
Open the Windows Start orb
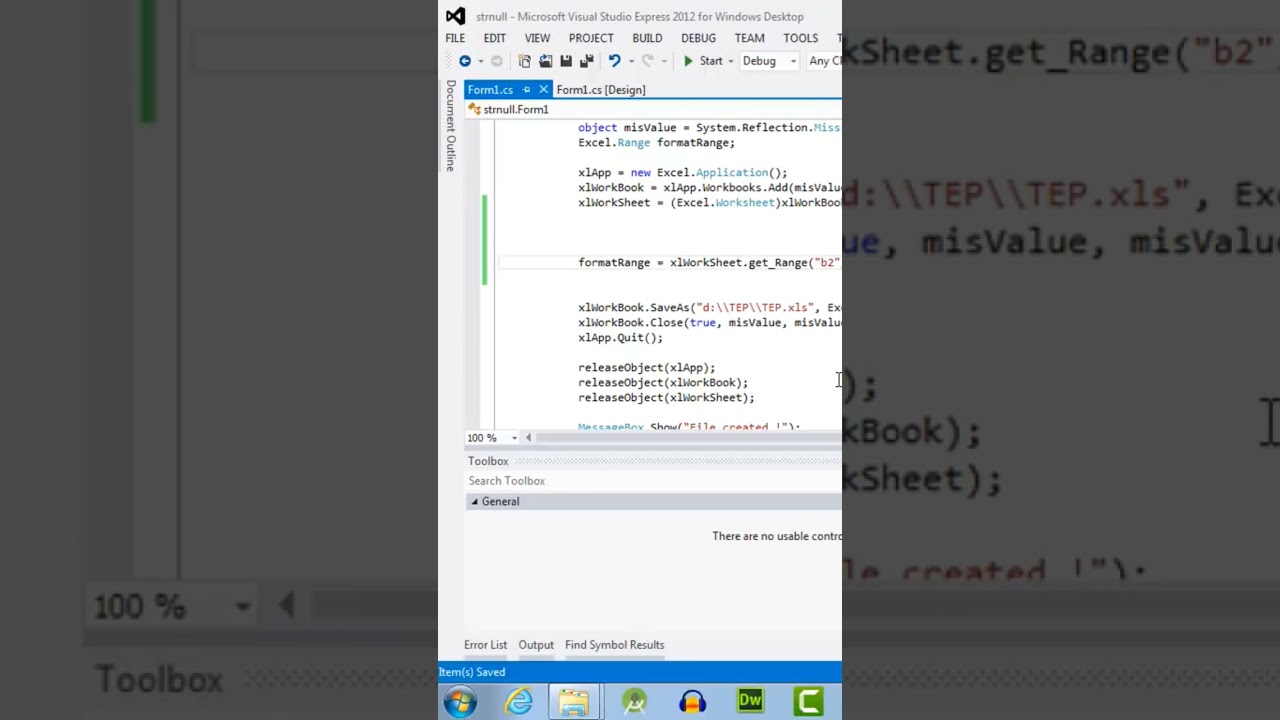coord(460,702)
